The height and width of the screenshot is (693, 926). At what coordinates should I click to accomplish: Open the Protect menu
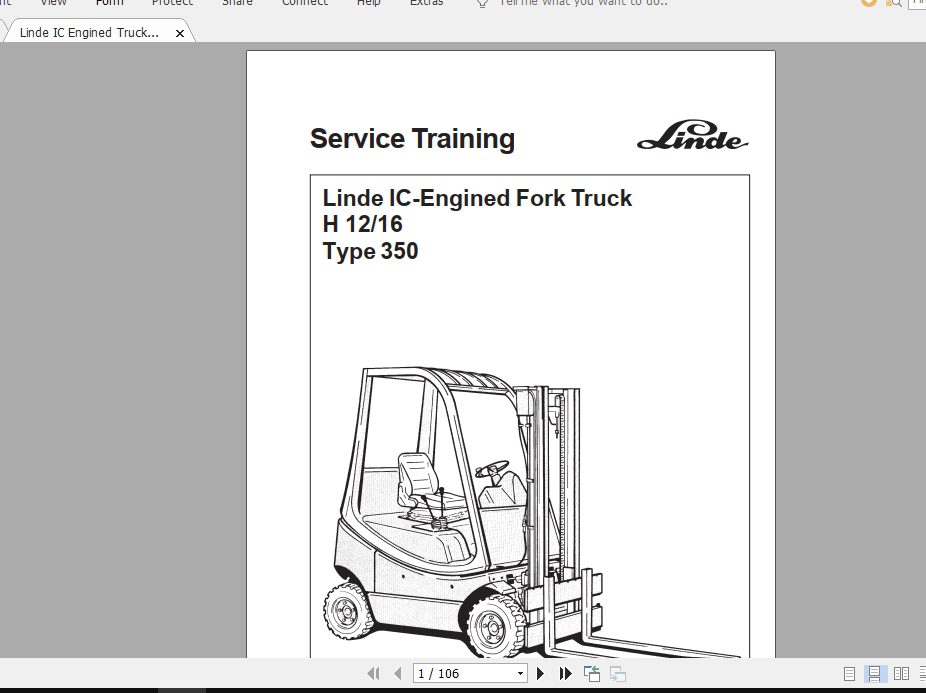(172, 2)
